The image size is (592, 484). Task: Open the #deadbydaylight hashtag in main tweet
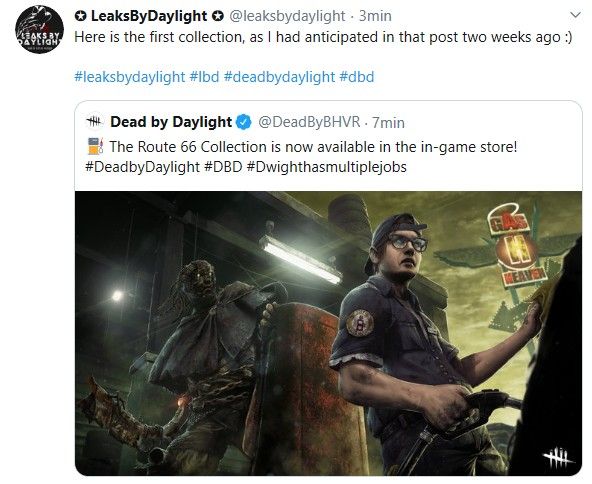pyautogui.click(x=279, y=77)
